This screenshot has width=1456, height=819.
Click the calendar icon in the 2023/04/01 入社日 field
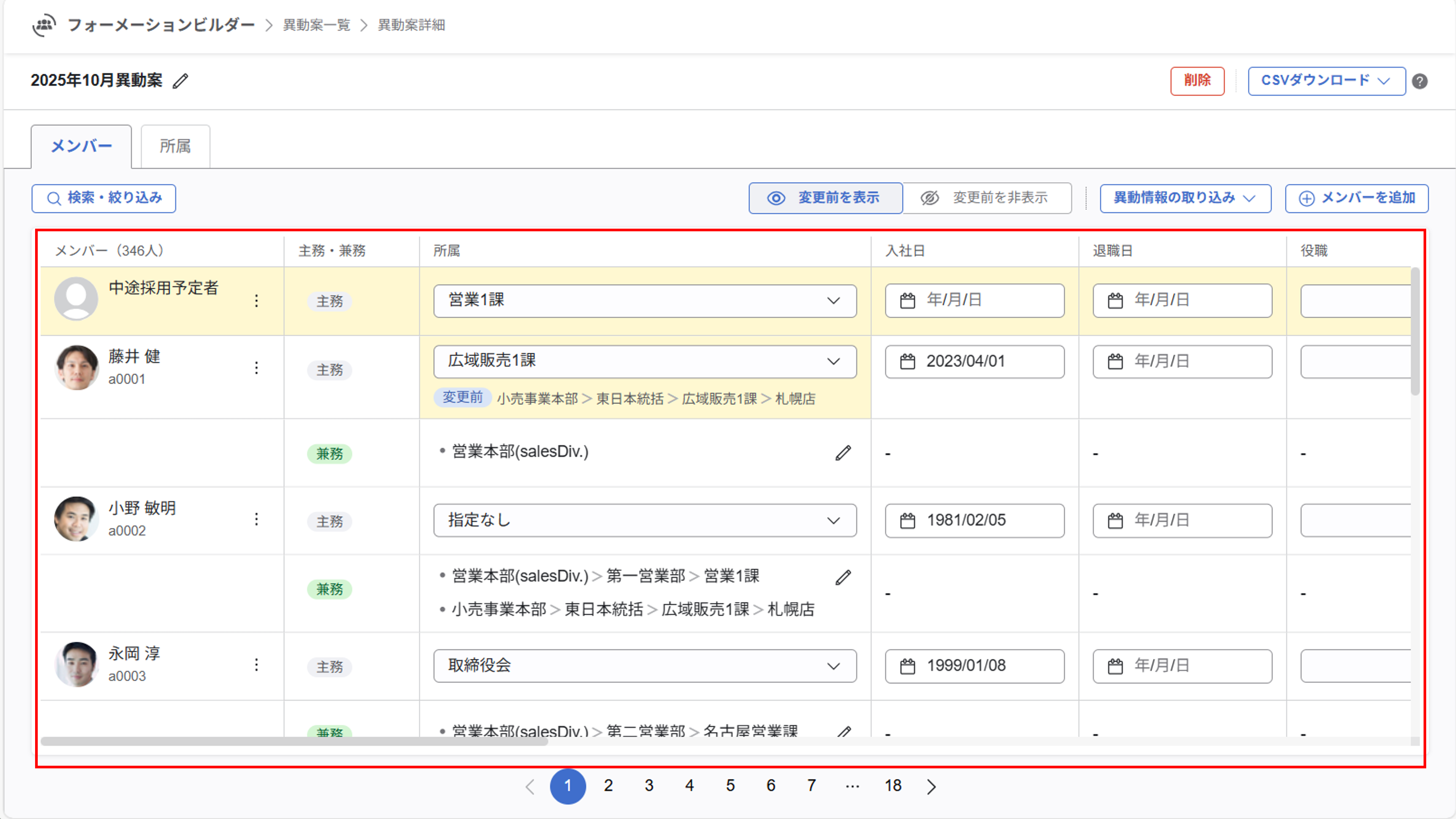(907, 361)
